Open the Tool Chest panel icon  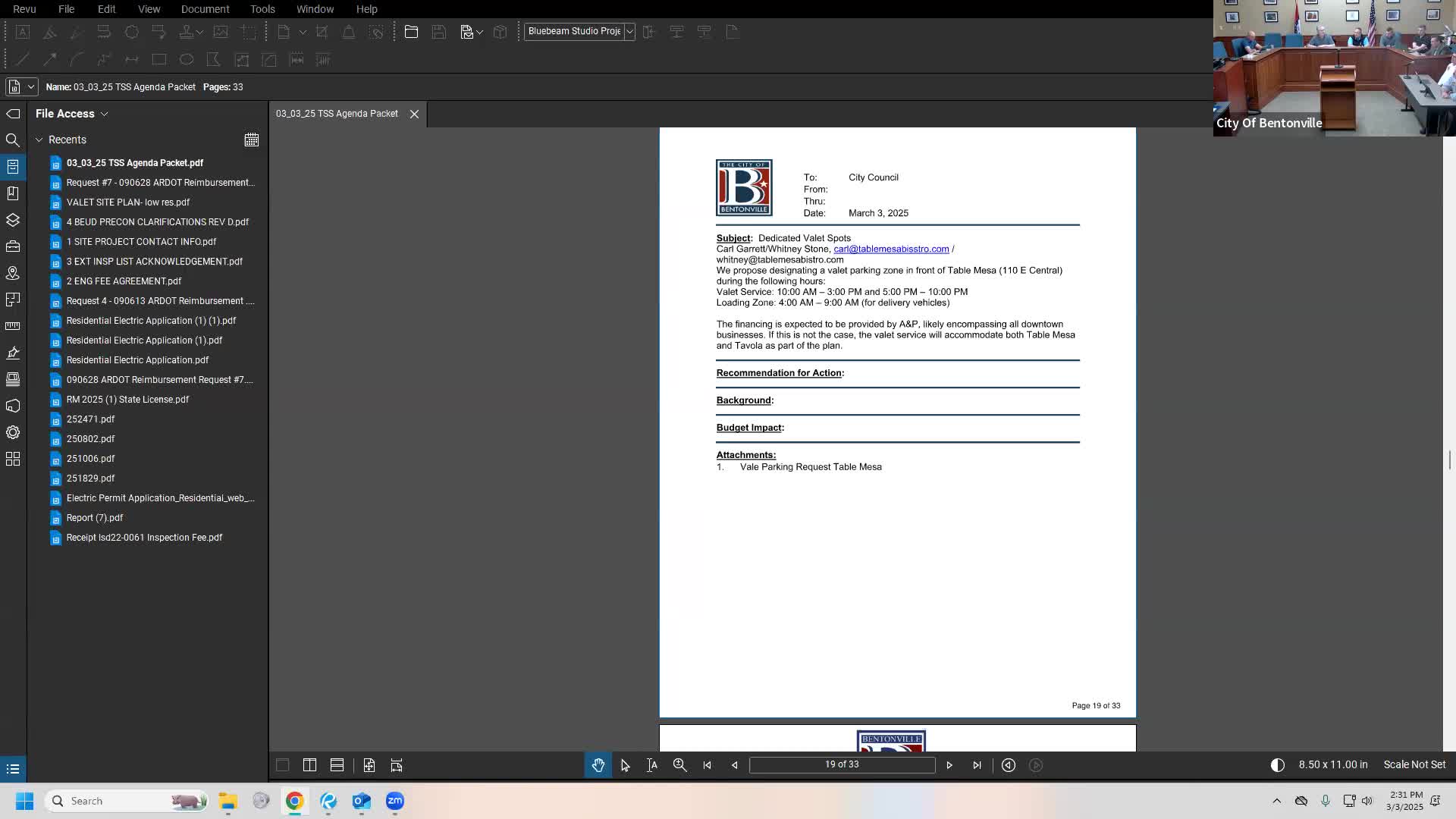pos(13,246)
